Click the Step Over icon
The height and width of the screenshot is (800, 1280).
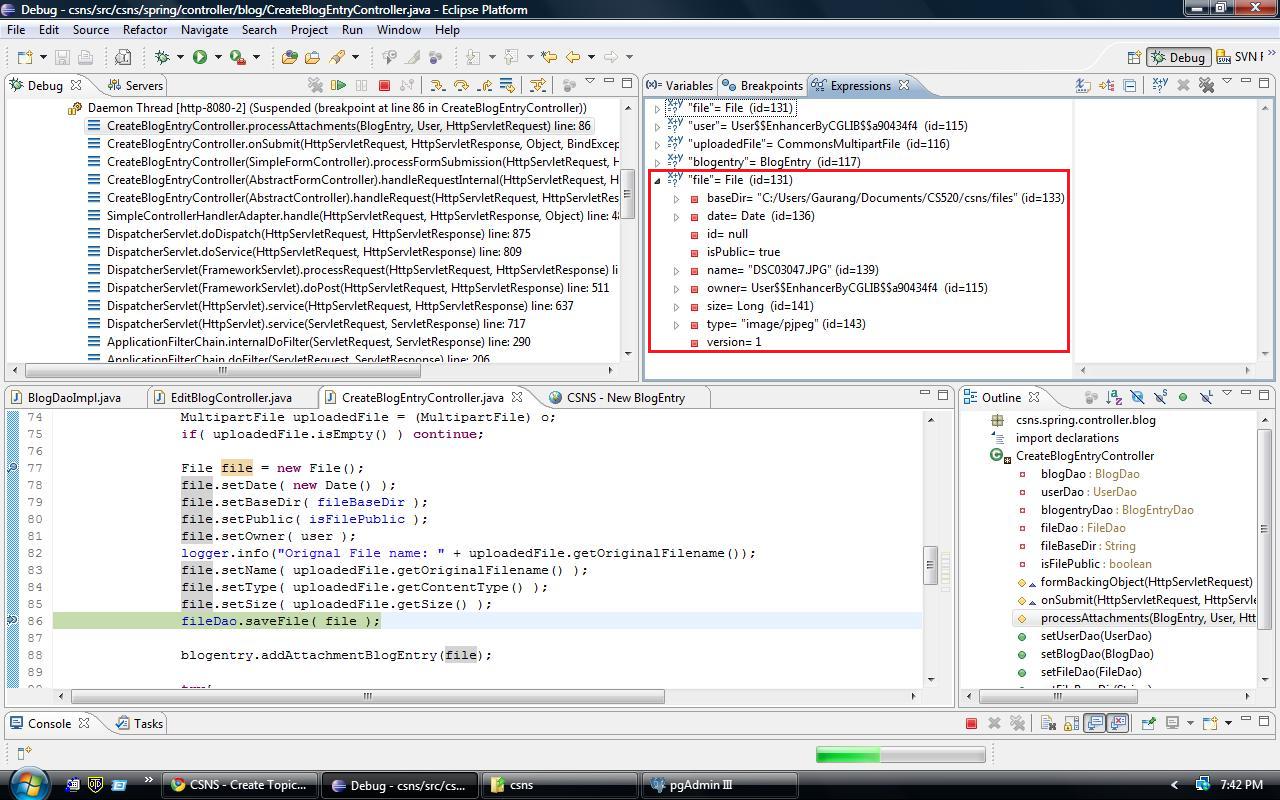461,86
